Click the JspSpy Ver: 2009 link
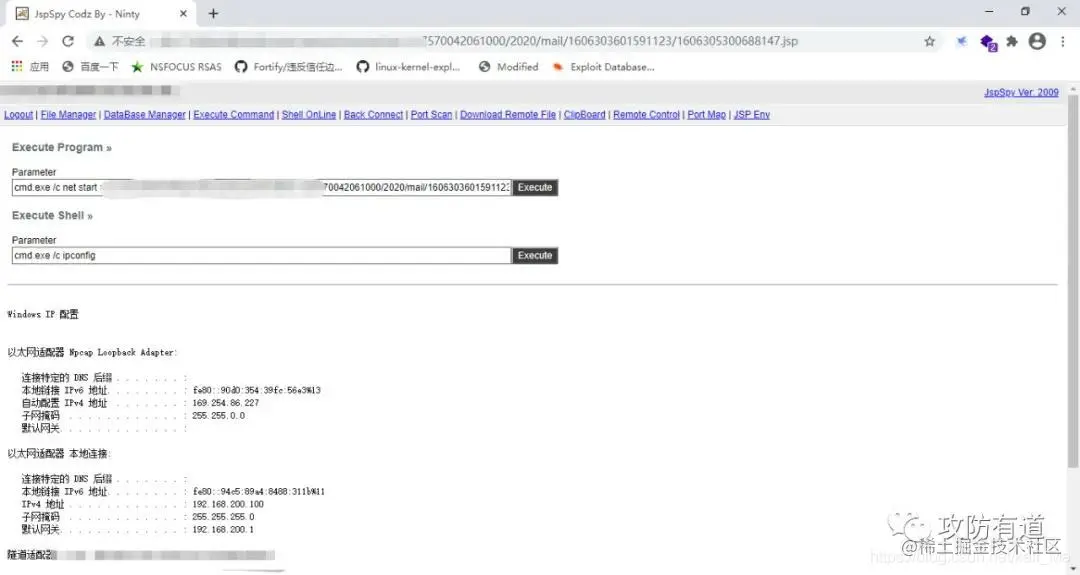1080x575 pixels. coord(1021,92)
